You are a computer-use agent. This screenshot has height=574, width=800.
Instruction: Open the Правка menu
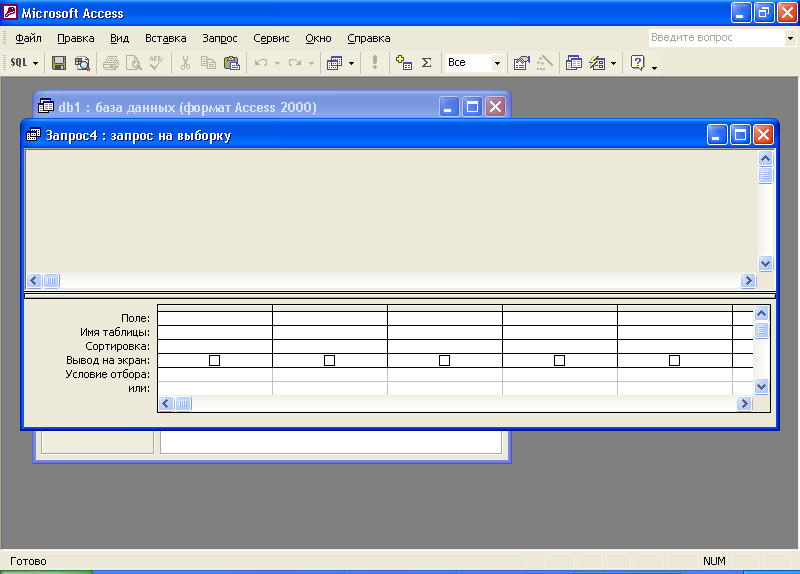[76, 38]
